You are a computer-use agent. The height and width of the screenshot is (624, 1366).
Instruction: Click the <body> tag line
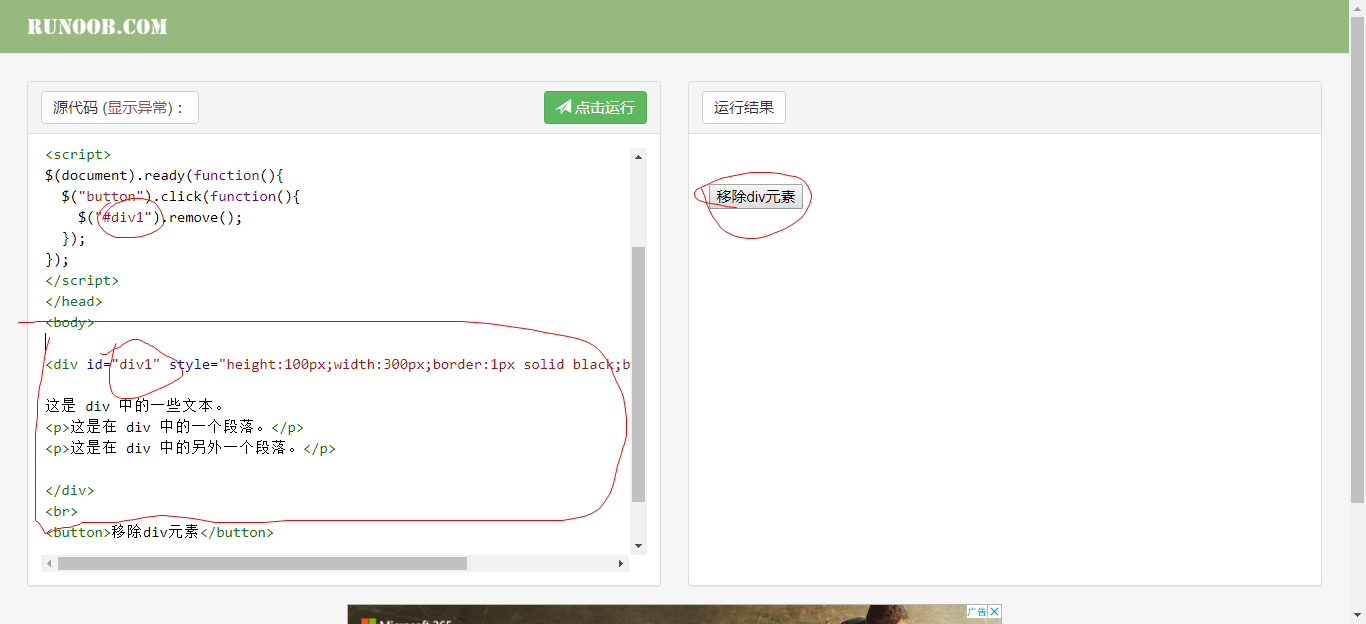point(70,323)
